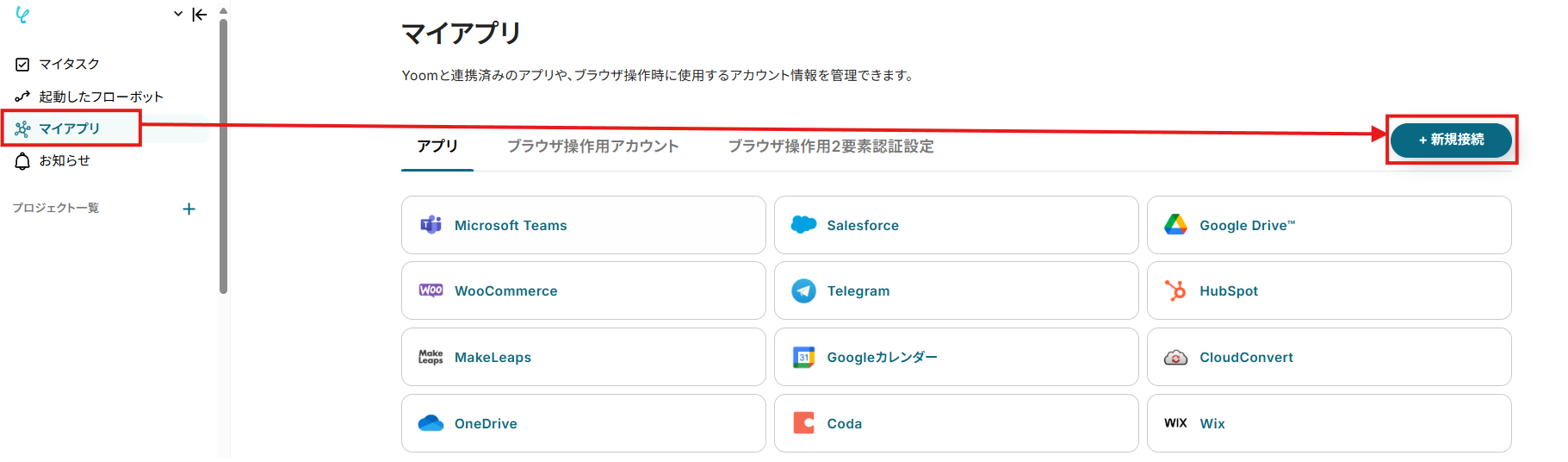This screenshot has height=462, width=1568.
Task: Click the 新規接続 button
Action: [1451, 140]
